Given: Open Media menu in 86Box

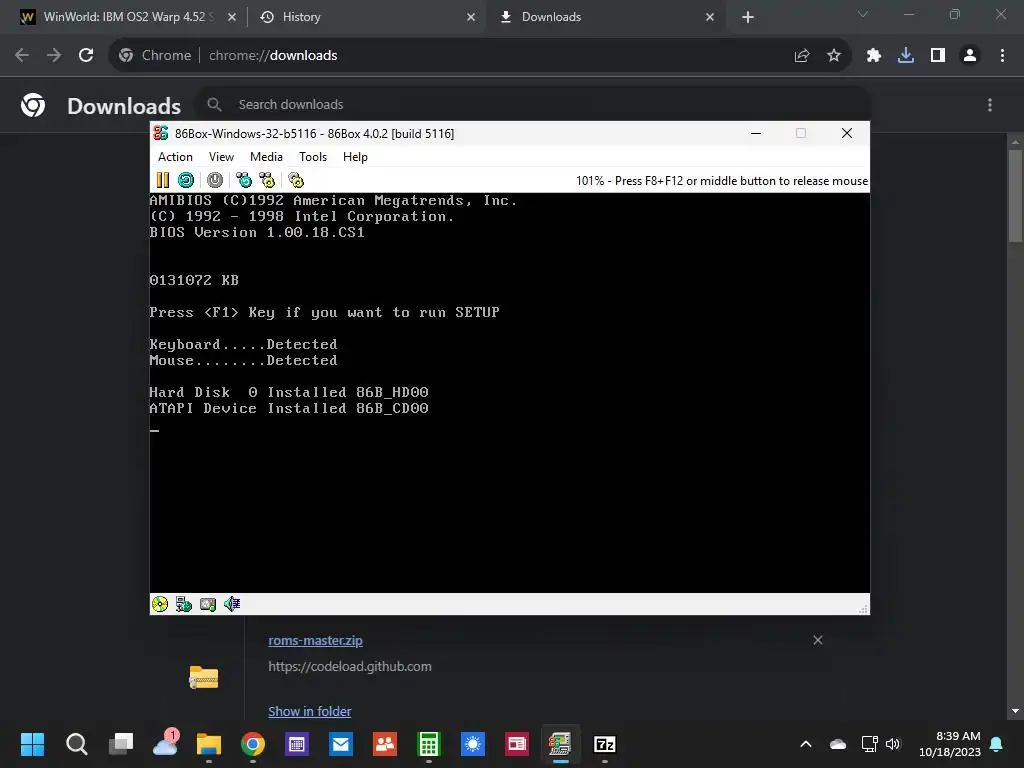Looking at the screenshot, I should coord(266,157).
